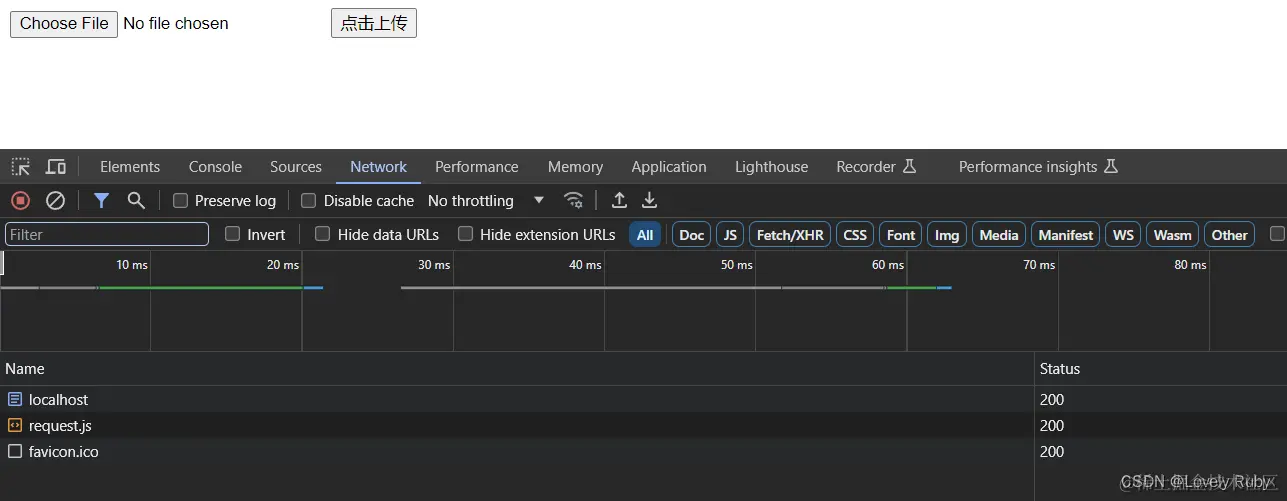Filter requests by Font type

tap(901, 235)
